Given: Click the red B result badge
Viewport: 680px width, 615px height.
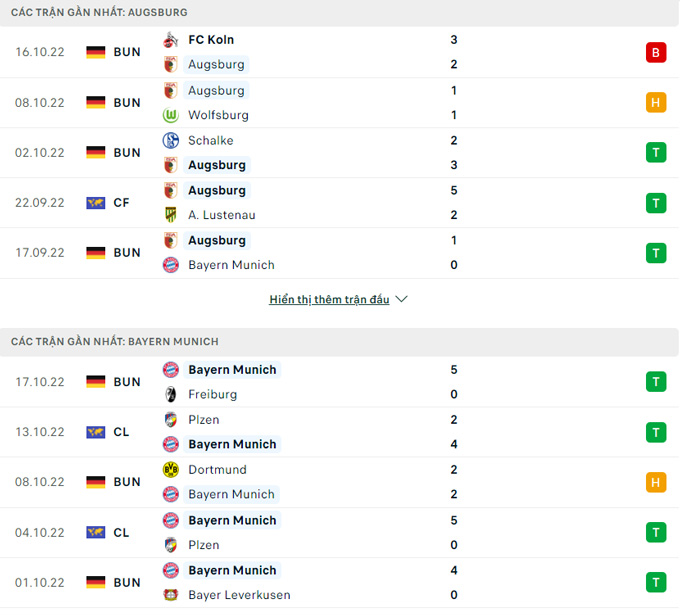Looking at the screenshot, I should (656, 52).
